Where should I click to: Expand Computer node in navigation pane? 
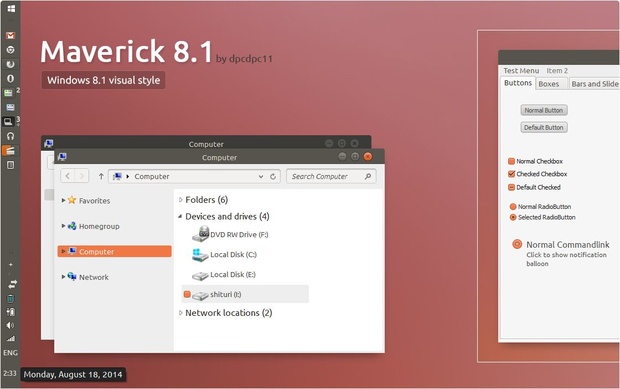click(63, 251)
